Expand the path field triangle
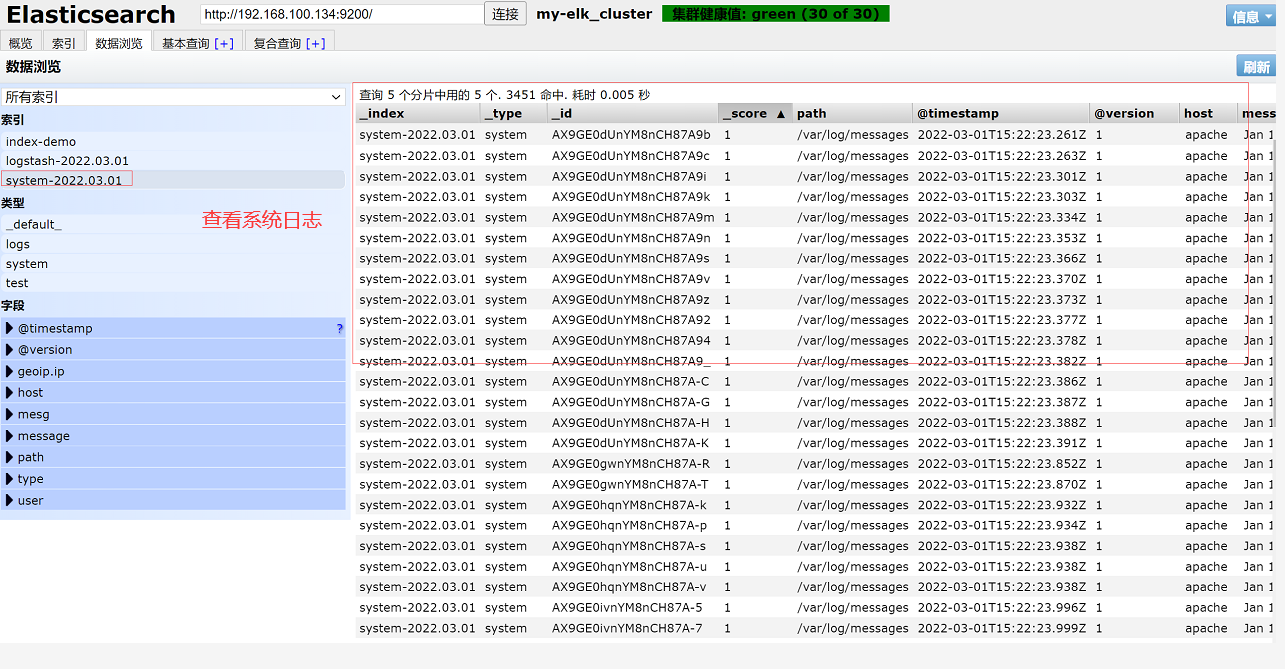 click(9, 458)
